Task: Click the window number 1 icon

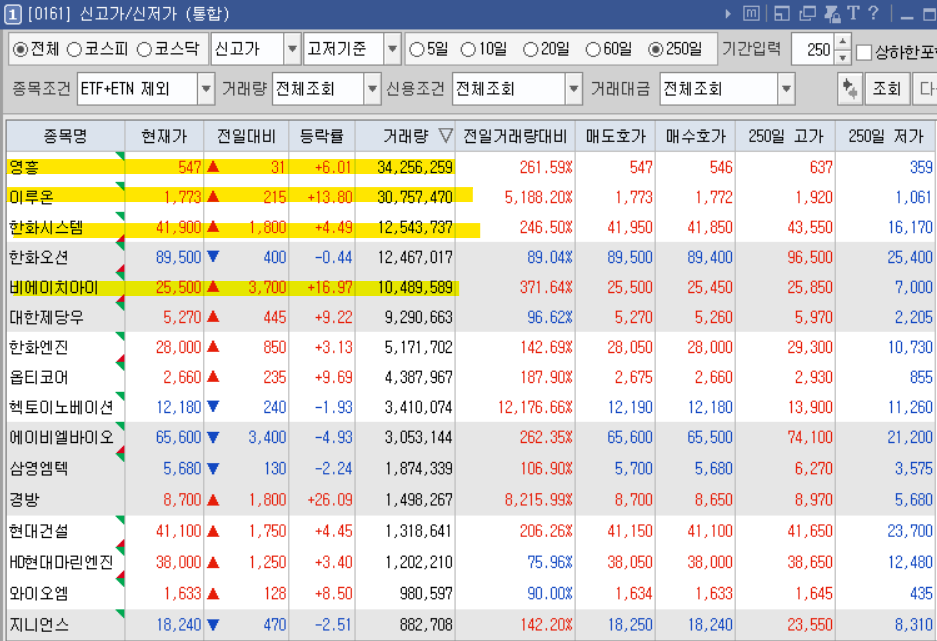Action: pos(13,14)
